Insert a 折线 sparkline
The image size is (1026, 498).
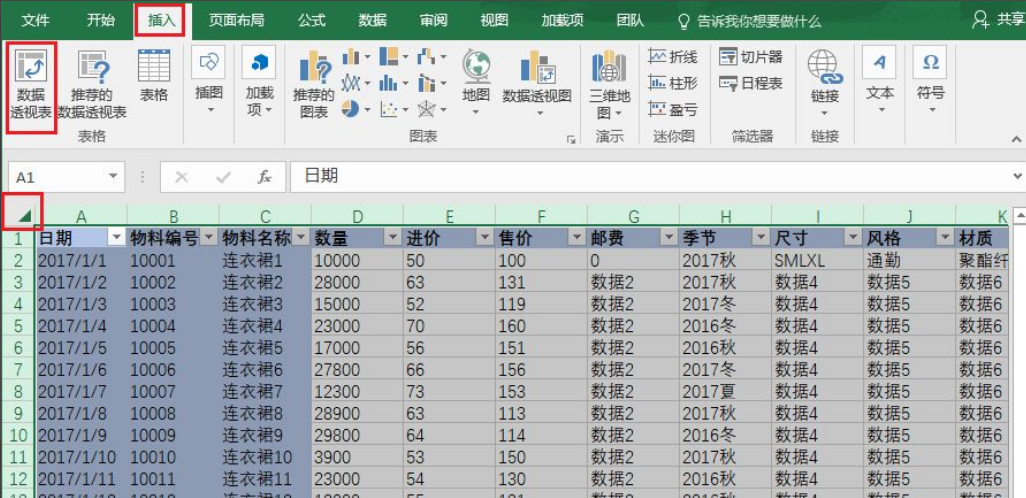(x=672, y=57)
